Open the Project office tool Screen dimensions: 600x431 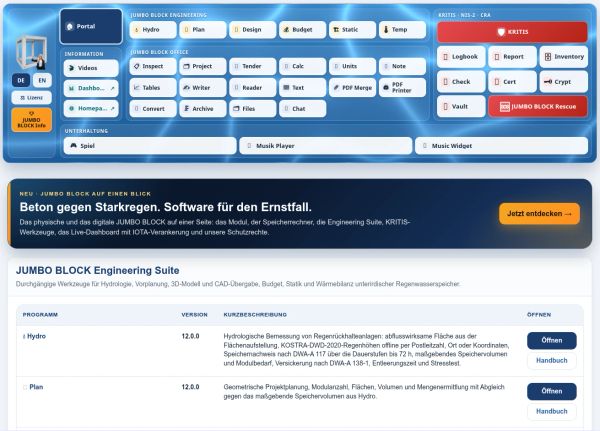coord(203,66)
